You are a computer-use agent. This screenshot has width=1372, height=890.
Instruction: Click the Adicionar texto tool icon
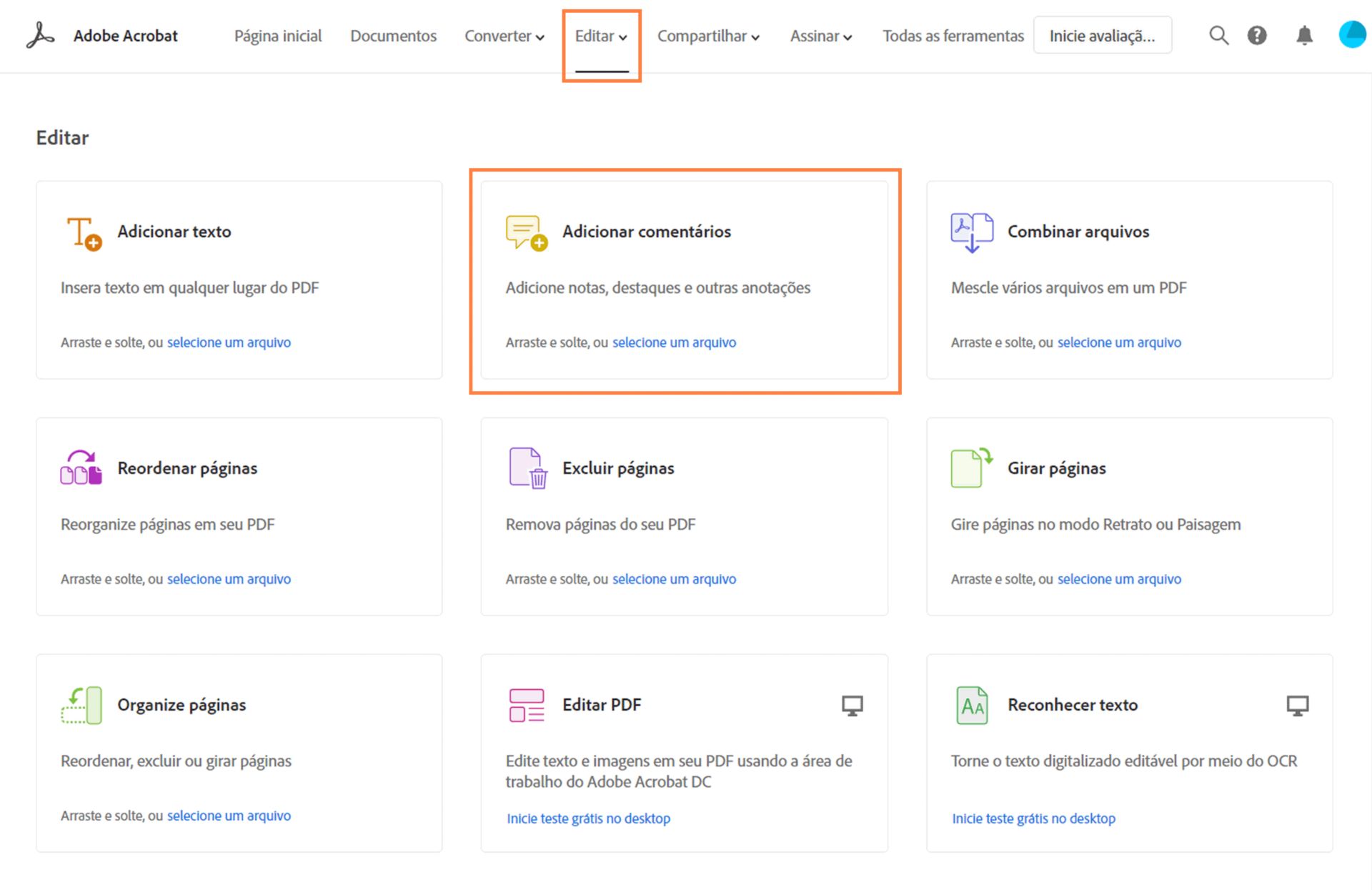tap(84, 233)
